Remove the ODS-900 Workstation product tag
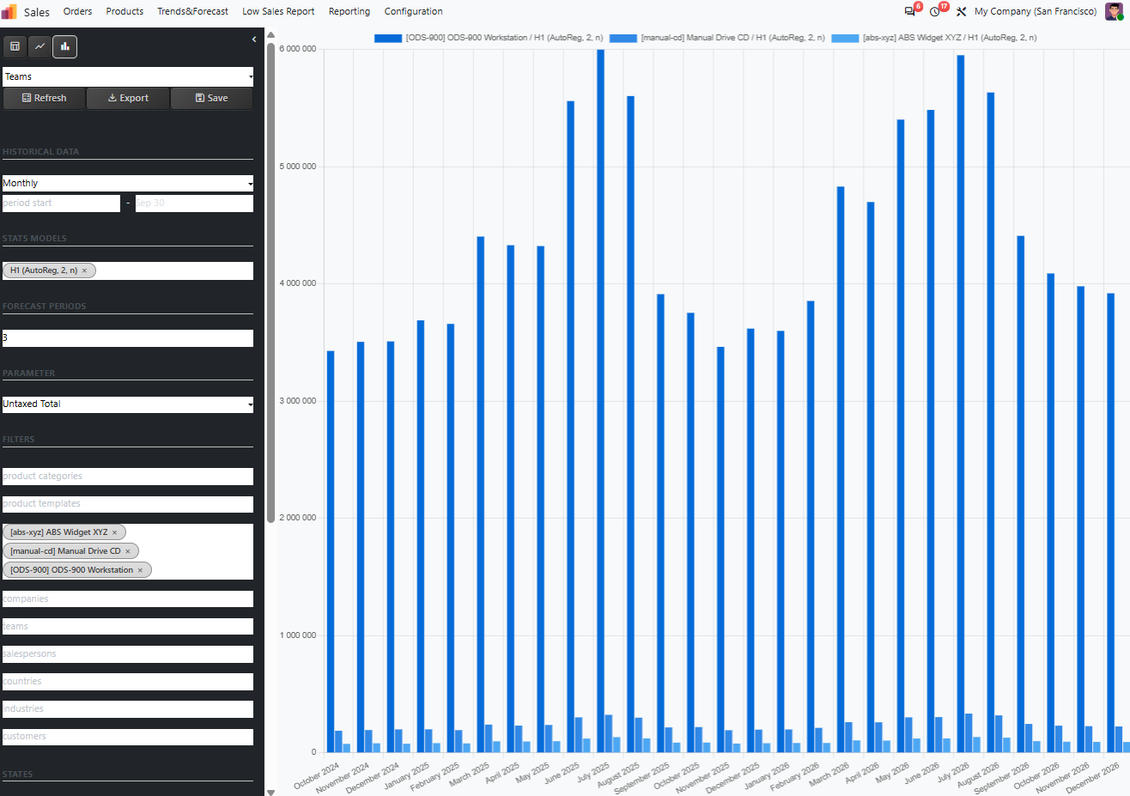 pyautogui.click(x=141, y=570)
